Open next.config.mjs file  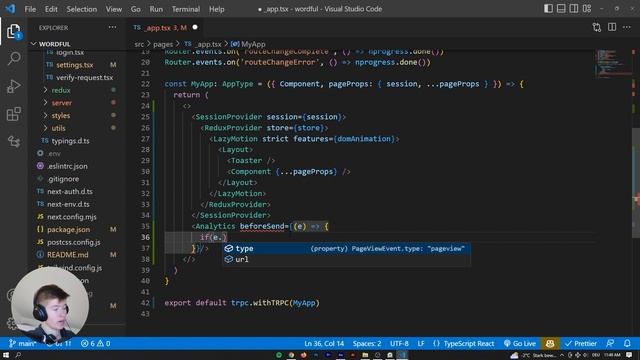point(71,217)
